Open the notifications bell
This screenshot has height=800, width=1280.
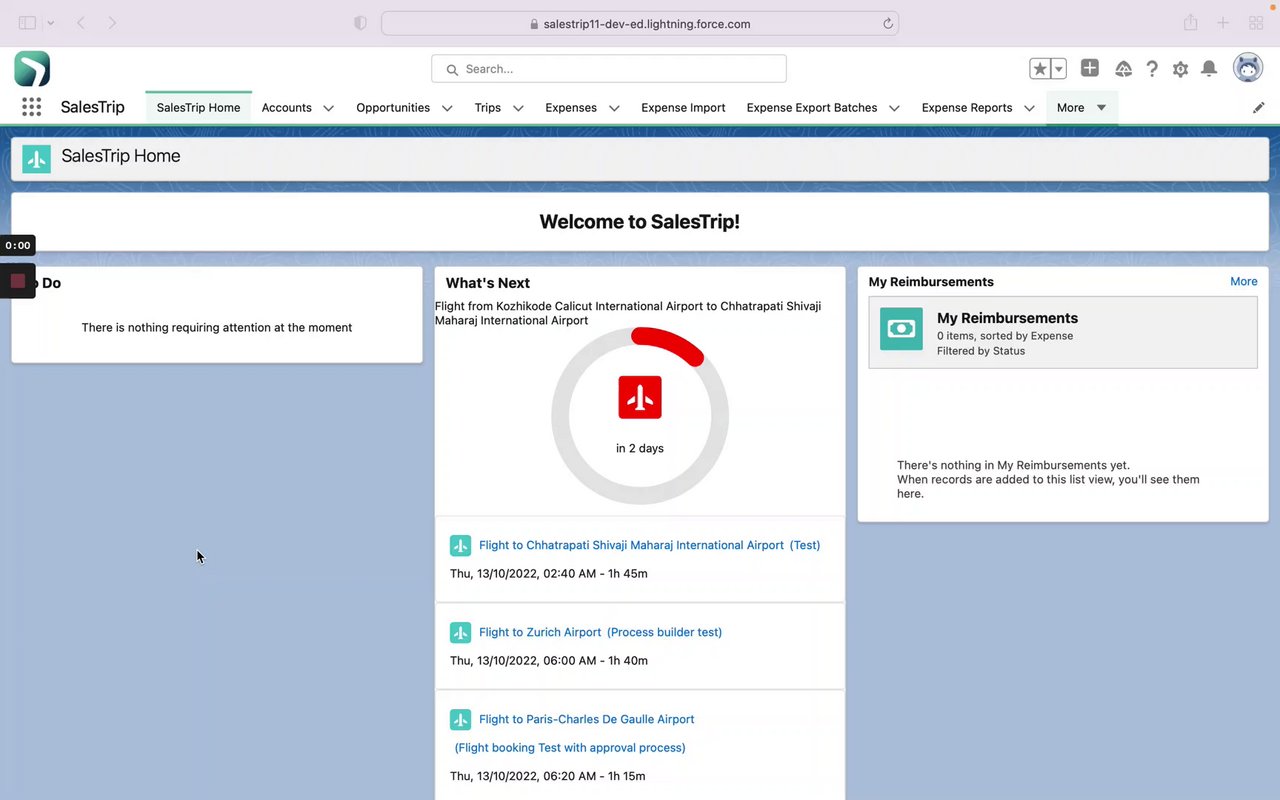click(1209, 69)
